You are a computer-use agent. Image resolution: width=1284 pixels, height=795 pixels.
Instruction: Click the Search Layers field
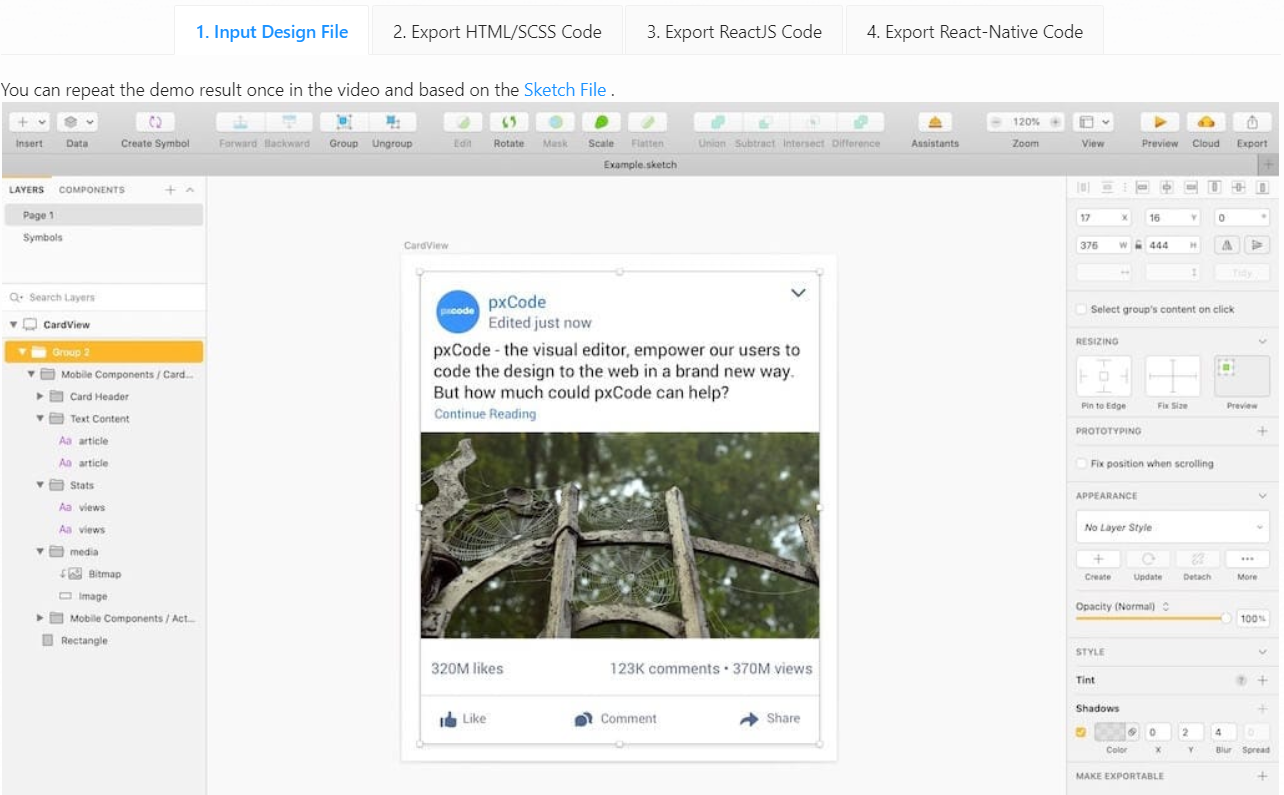(104, 297)
